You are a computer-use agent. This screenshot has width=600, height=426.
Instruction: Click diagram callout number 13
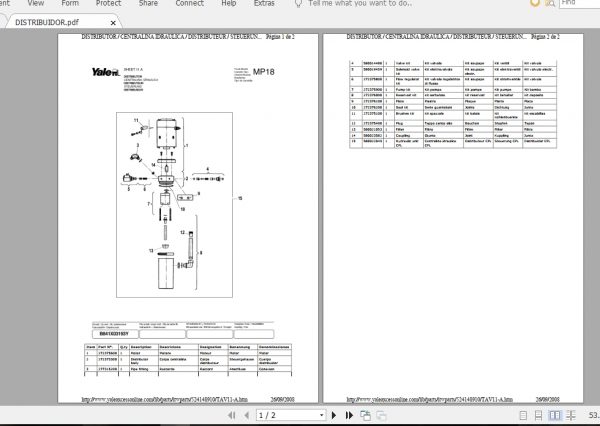pyautogui.click(x=151, y=251)
